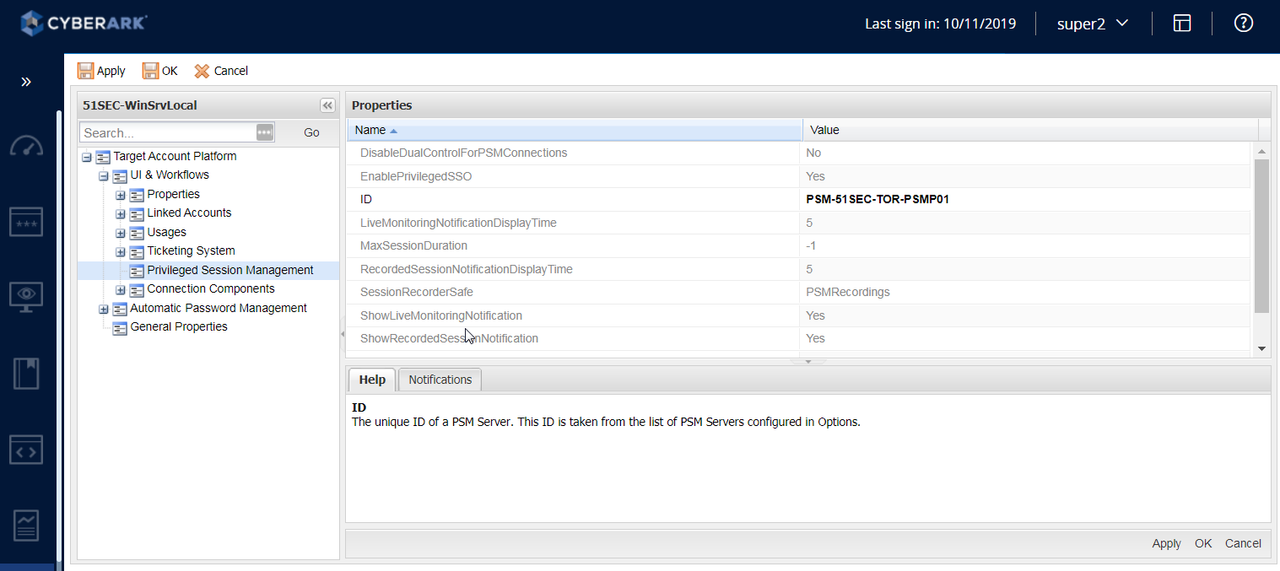Open the Monitoring eye icon in sidebar

[x=26, y=296]
